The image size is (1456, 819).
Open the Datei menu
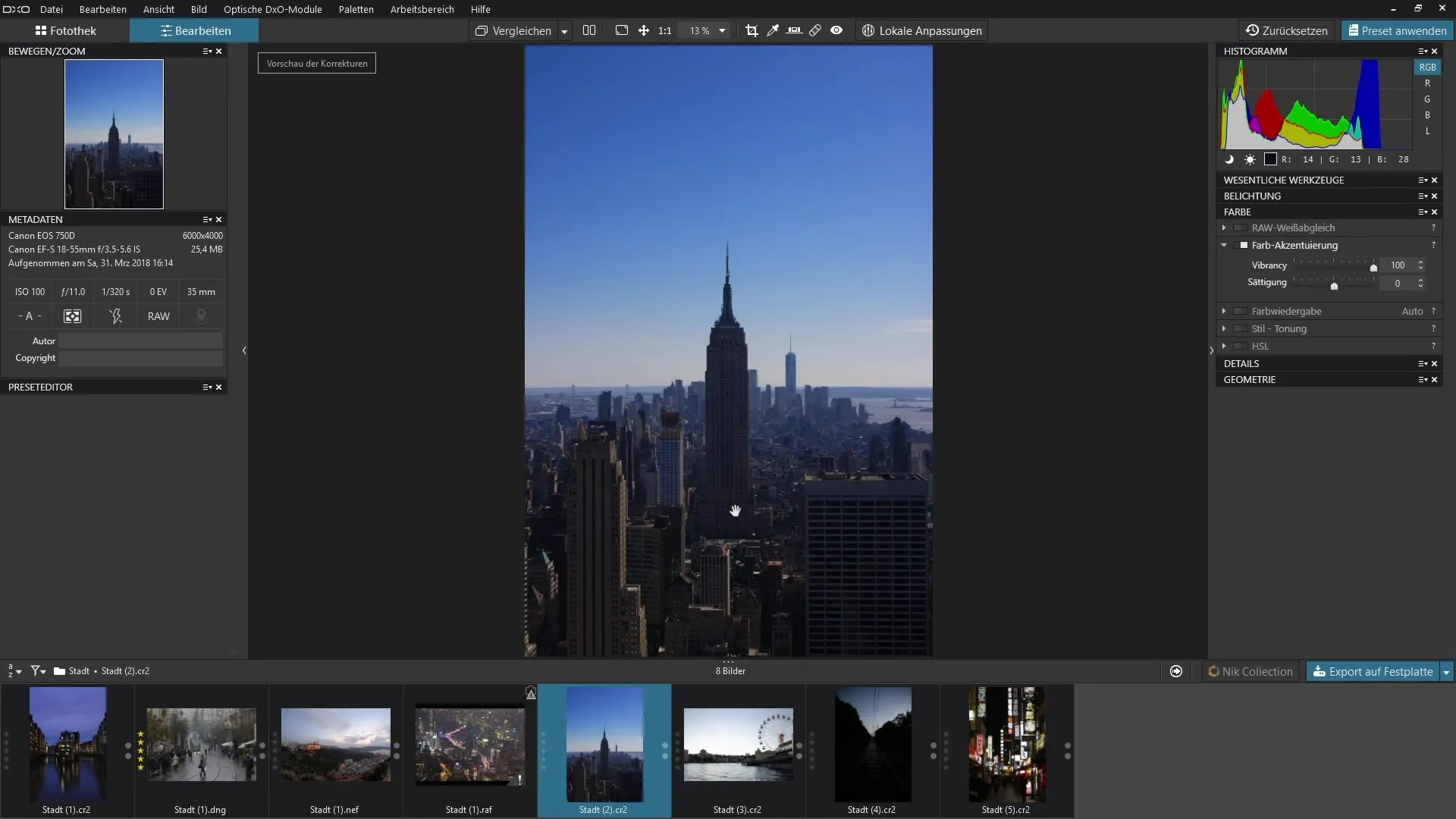coord(52,9)
